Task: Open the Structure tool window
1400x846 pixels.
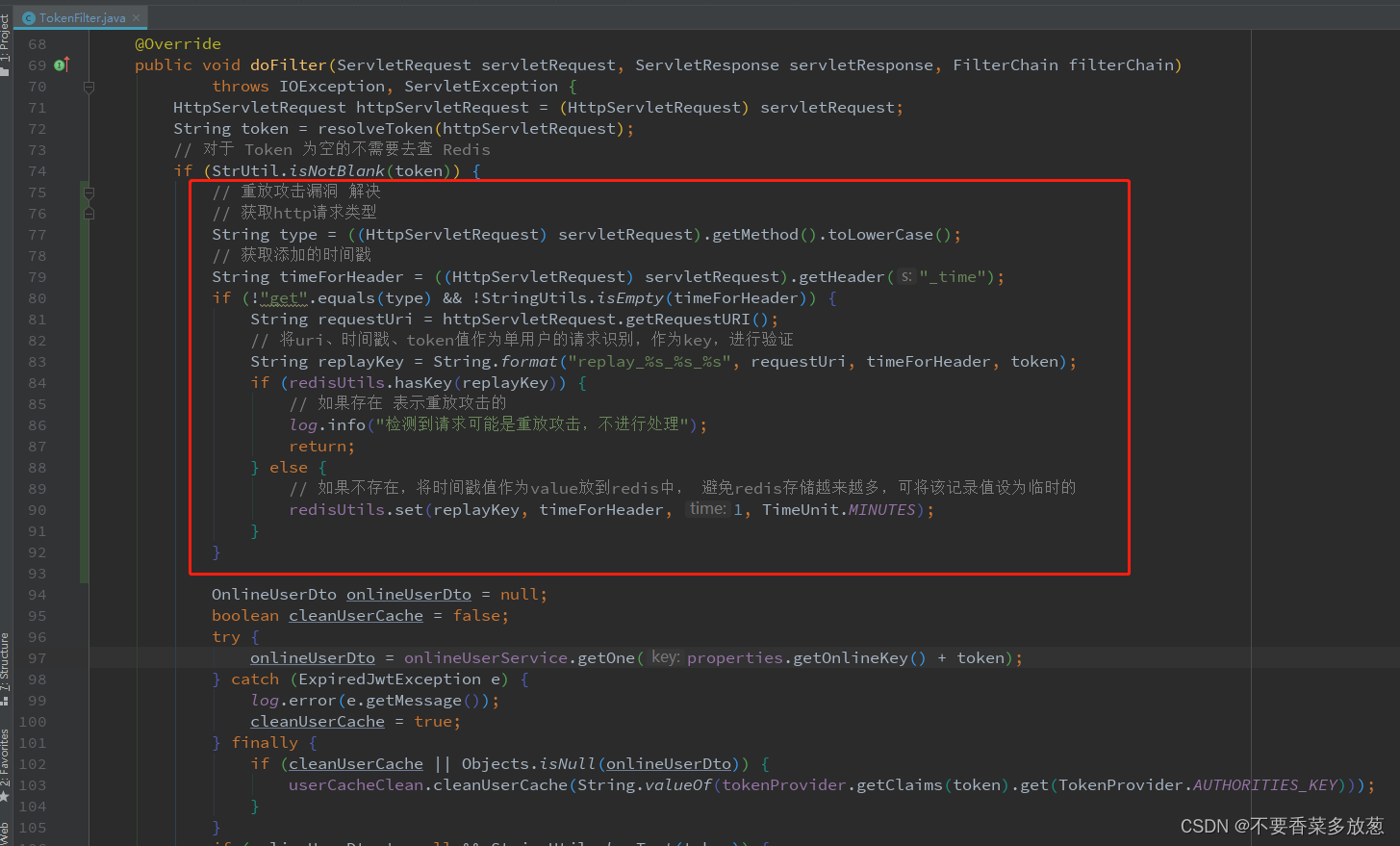Action: pyautogui.click(x=6, y=668)
